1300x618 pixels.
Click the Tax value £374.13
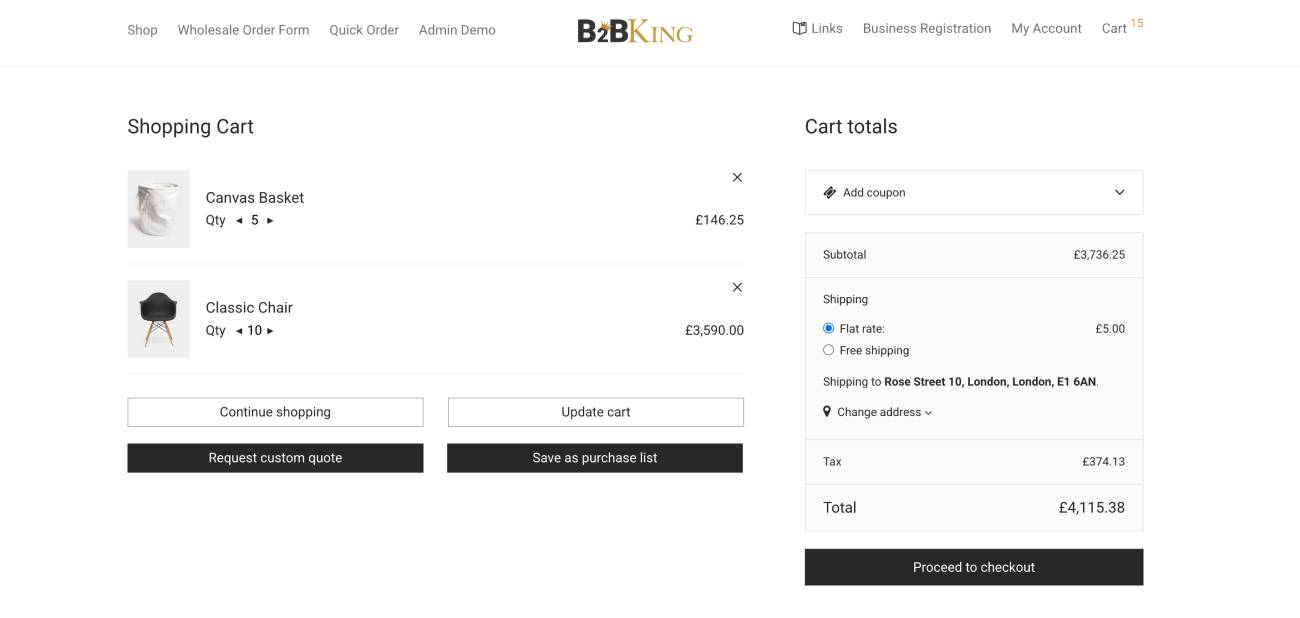1103,462
